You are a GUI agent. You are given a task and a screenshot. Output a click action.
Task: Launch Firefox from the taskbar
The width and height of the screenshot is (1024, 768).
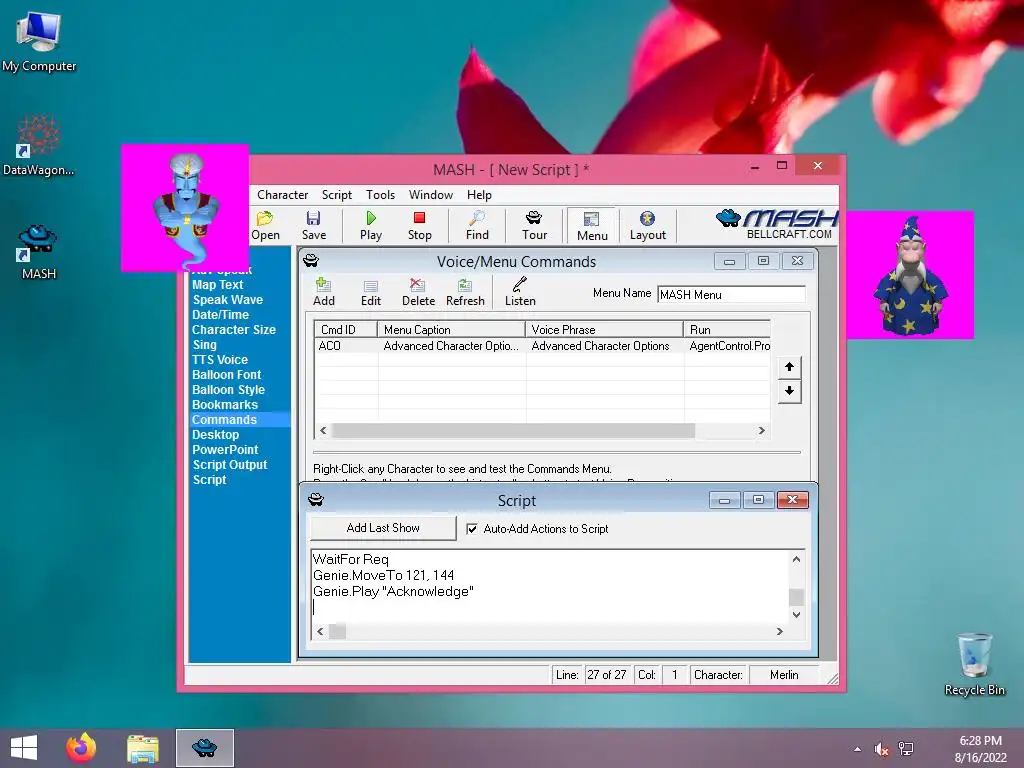81,748
